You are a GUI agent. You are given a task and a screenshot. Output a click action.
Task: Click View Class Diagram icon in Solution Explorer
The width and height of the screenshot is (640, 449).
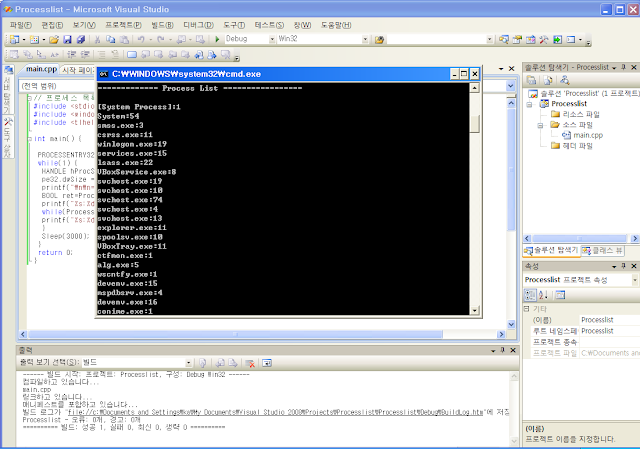565,80
